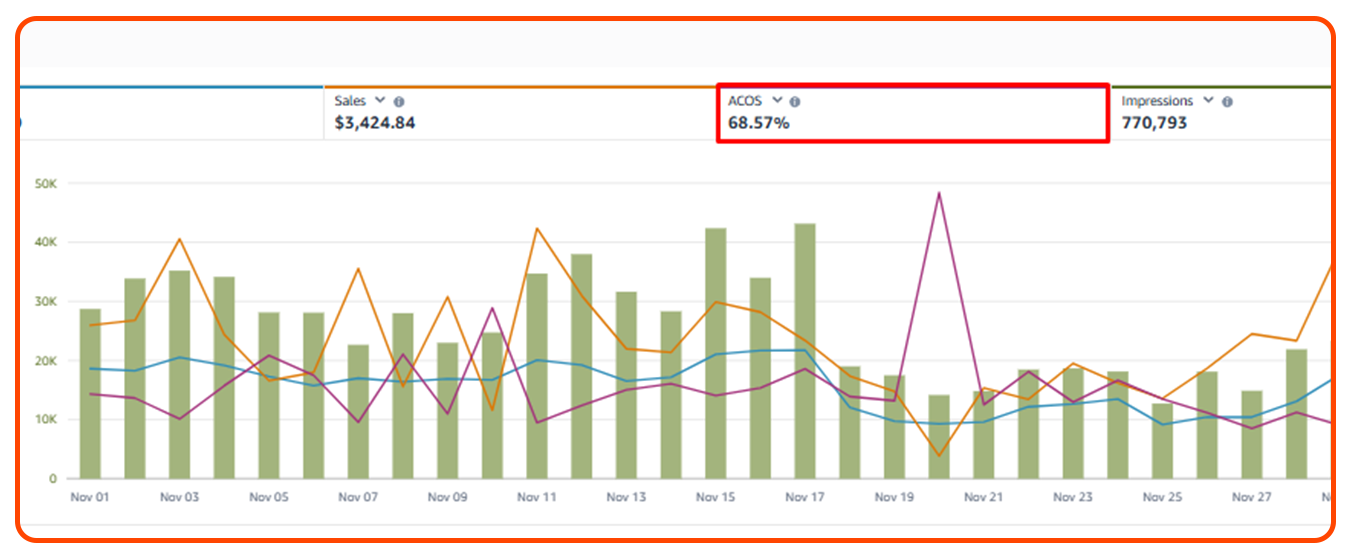Screen dimensions: 1346x553
Task: Open the Impressions metric dropdown chevron
Action: click(x=1208, y=100)
